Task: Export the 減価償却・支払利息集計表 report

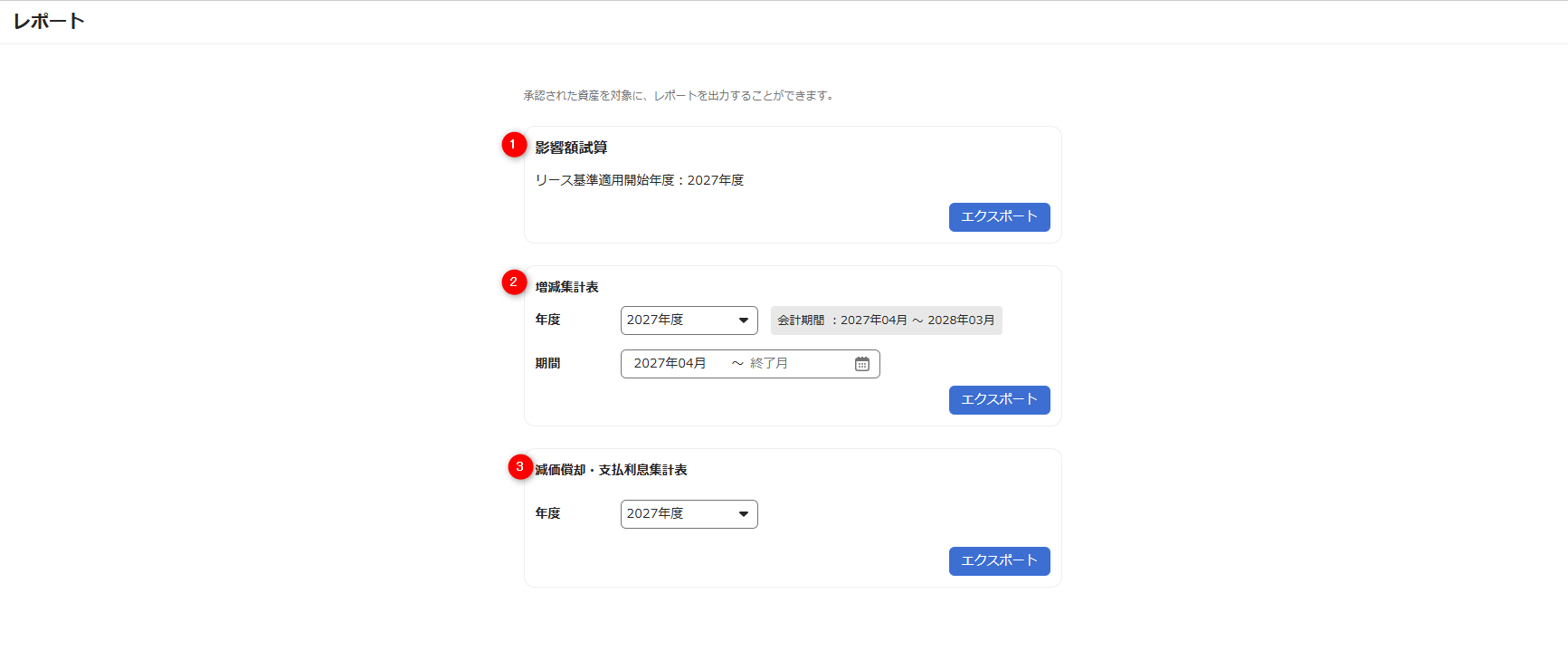Action: click(x=999, y=561)
